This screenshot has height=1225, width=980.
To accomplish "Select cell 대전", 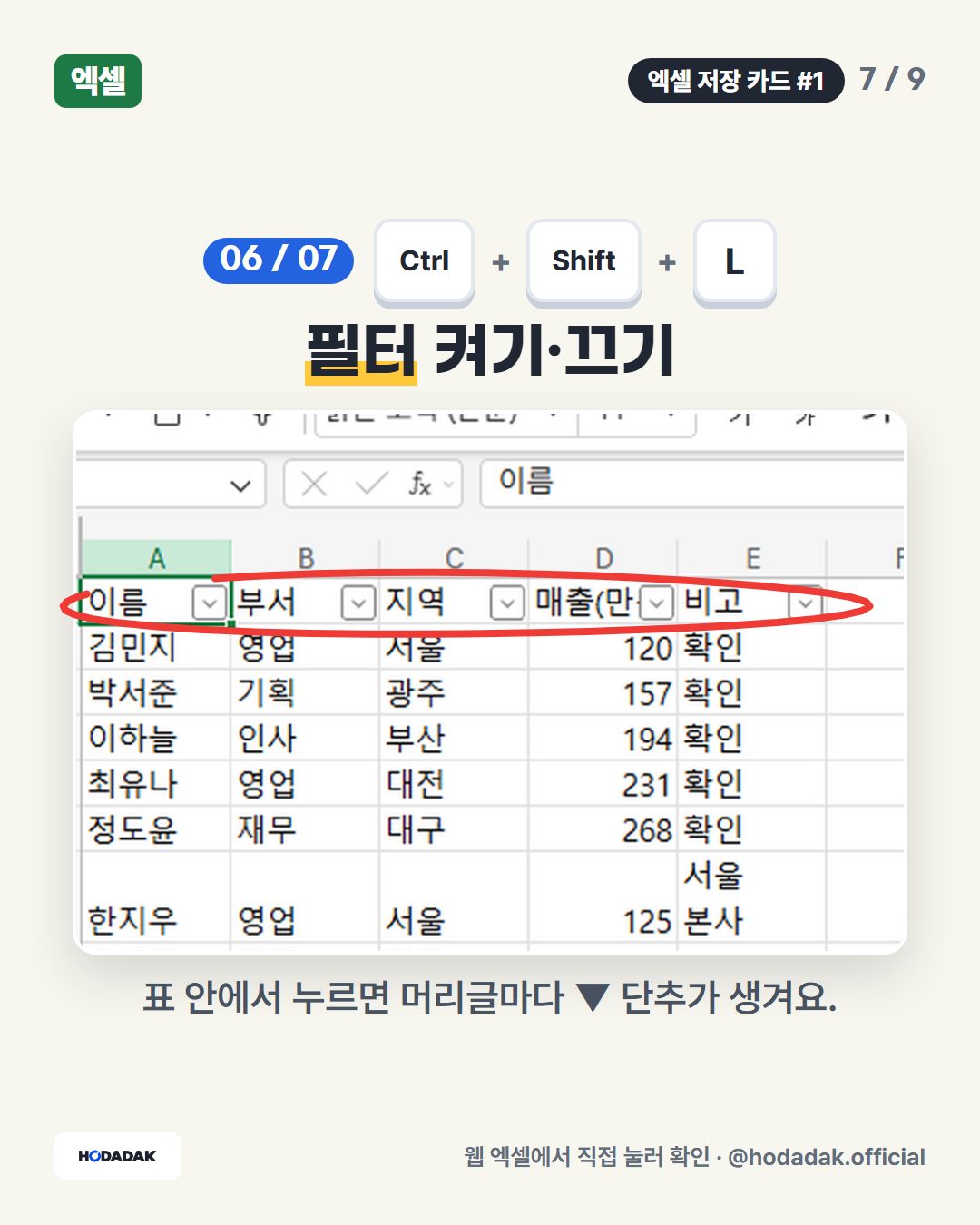I will pos(455,783).
